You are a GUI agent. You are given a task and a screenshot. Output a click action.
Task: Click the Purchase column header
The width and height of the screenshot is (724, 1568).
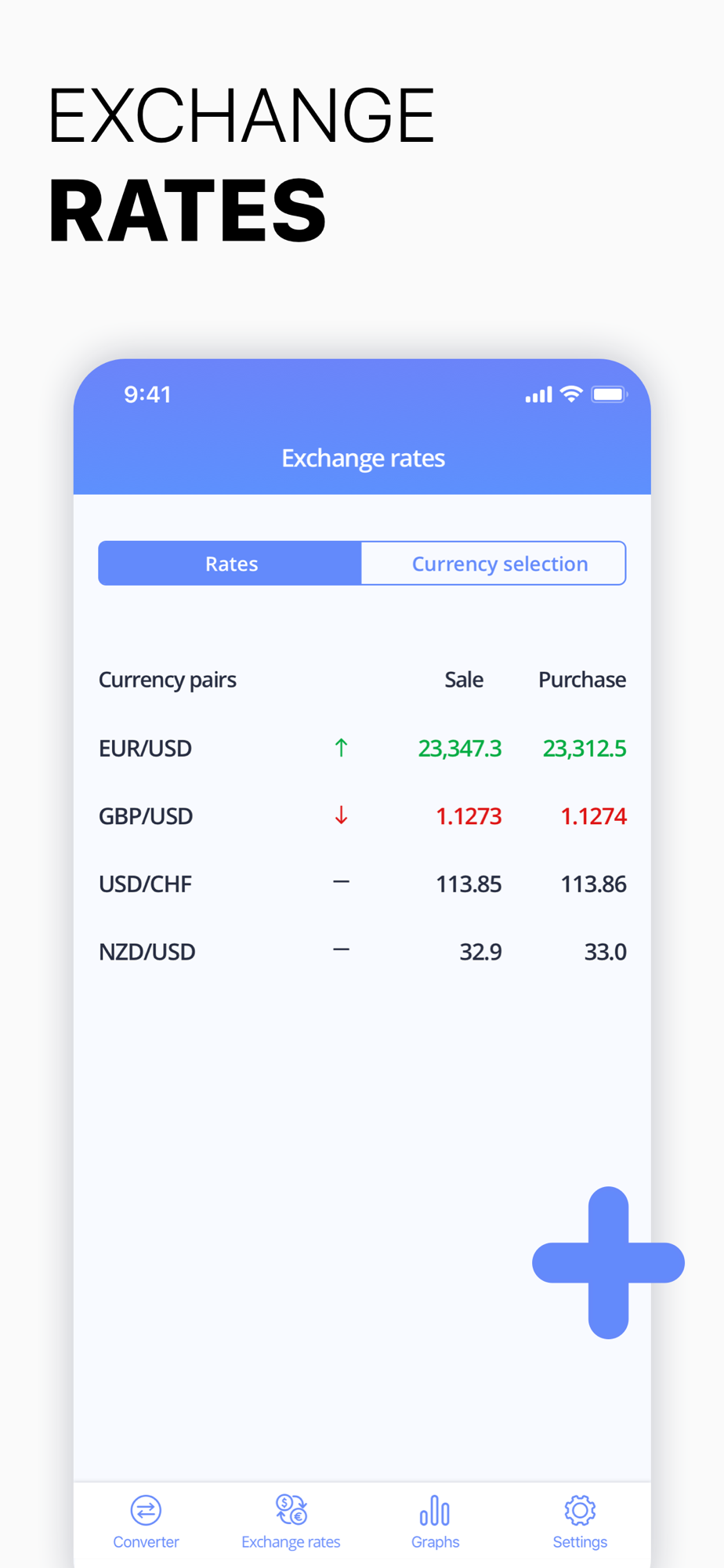pyautogui.click(x=582, y=679)
